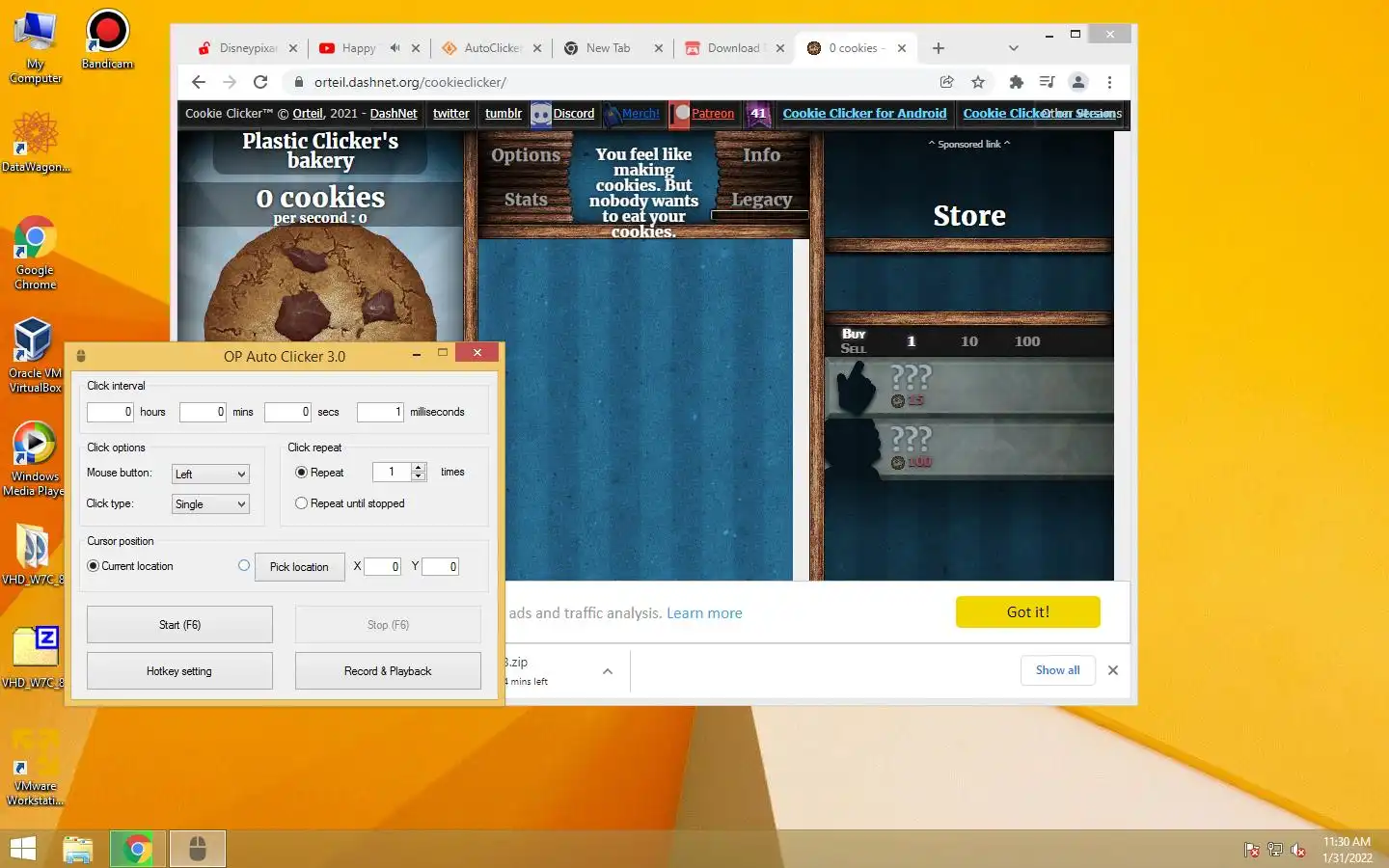Open the Click type dropdown
Viewport: 1389px width, 868px height.
[x=210, y=504]
